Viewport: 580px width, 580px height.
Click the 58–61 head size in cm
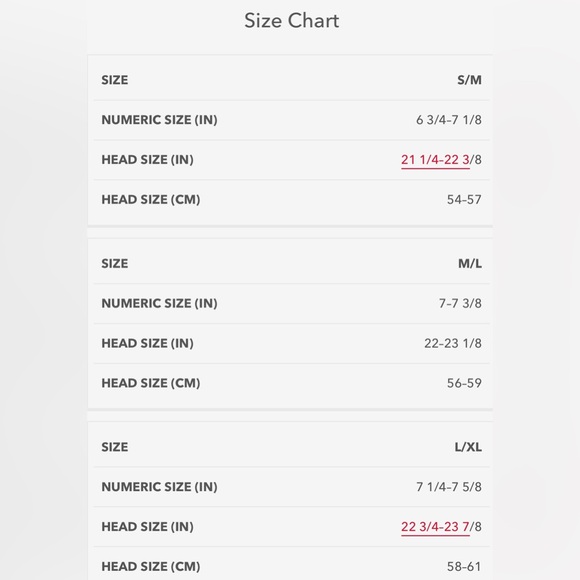(x=464, y=567)
